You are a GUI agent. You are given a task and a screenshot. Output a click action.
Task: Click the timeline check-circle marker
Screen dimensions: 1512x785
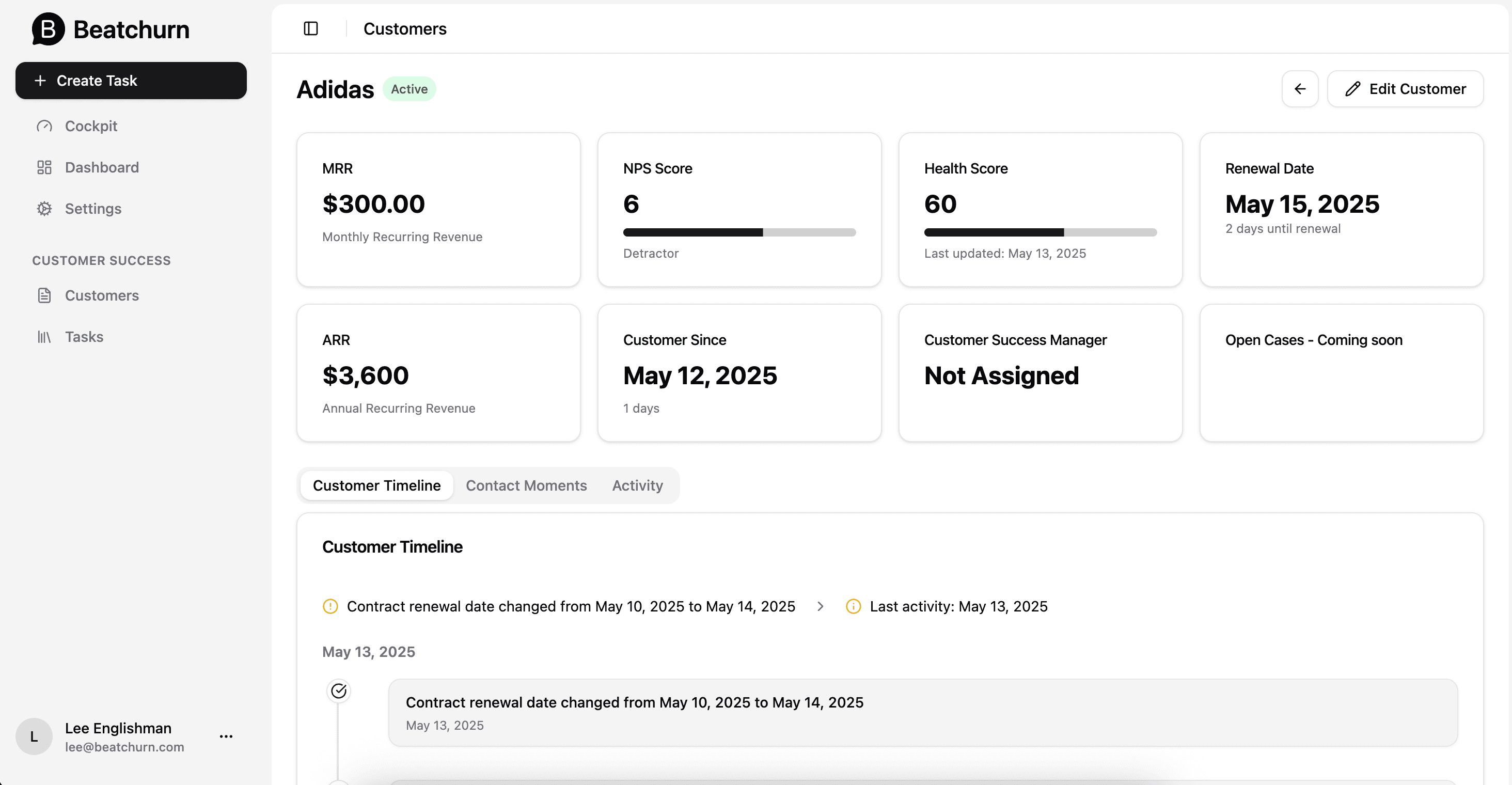(339, 691)
